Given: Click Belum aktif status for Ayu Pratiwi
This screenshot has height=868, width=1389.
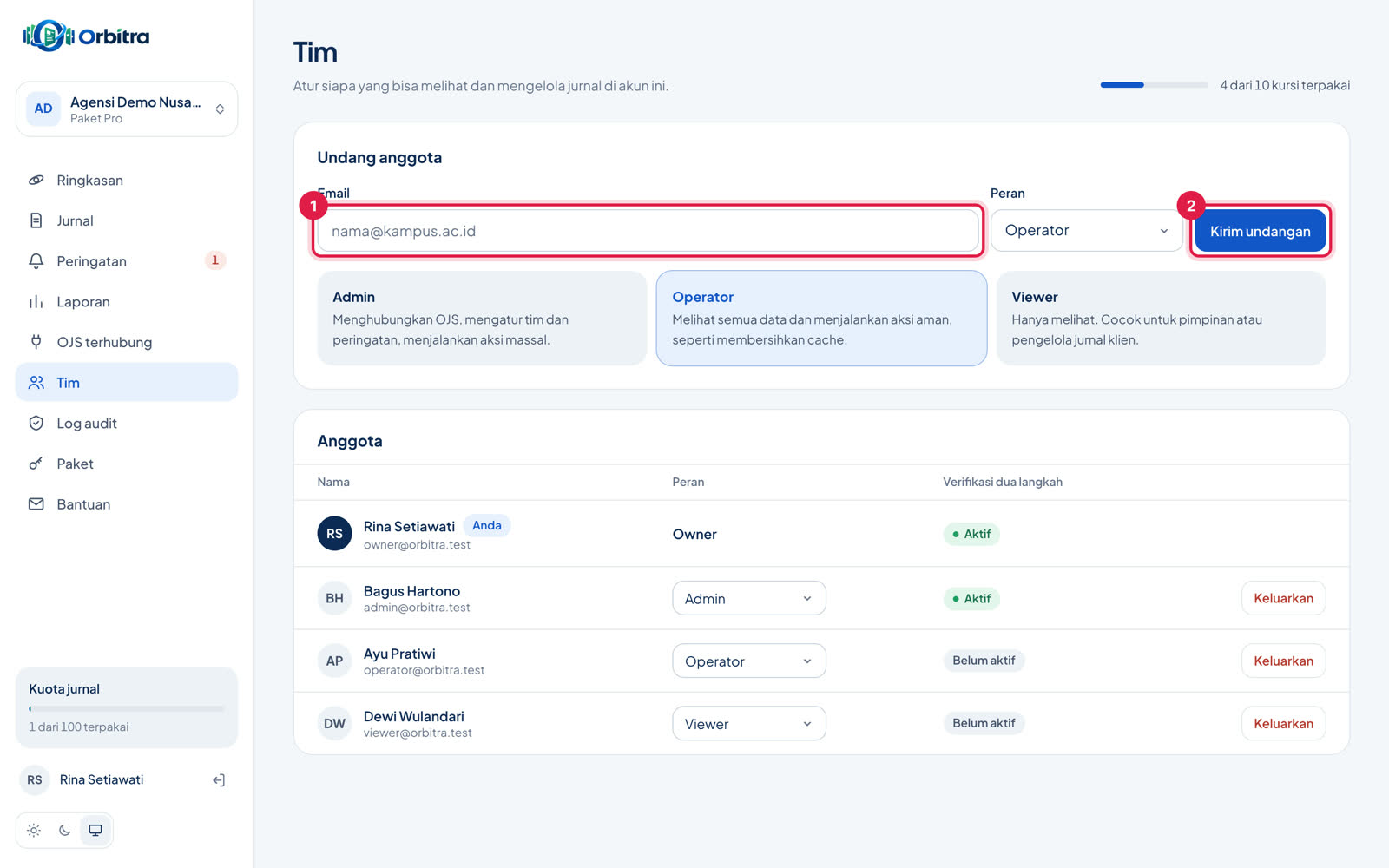Looking at the screenshot, I should click(x=984, y=661).
